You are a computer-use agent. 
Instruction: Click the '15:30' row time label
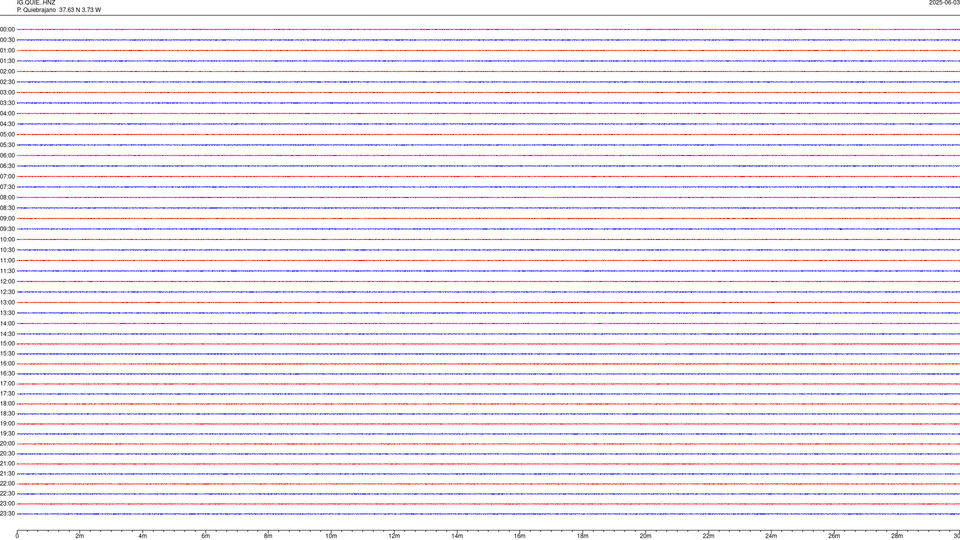pos(7,353)
